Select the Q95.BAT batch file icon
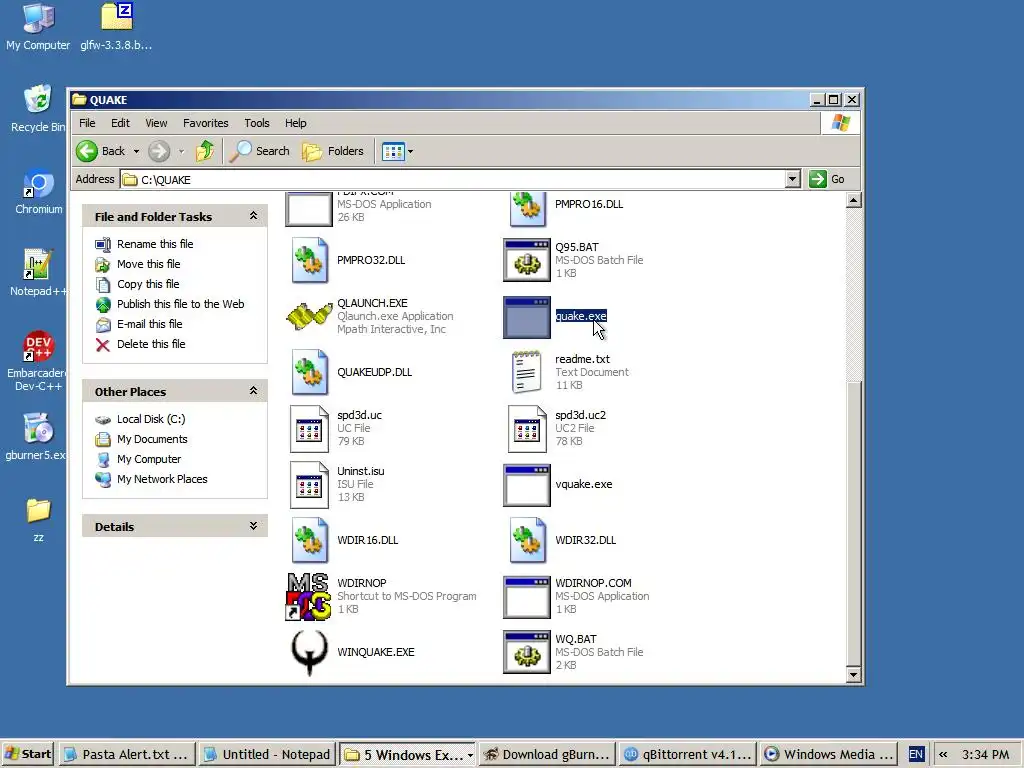 [526, 260]
